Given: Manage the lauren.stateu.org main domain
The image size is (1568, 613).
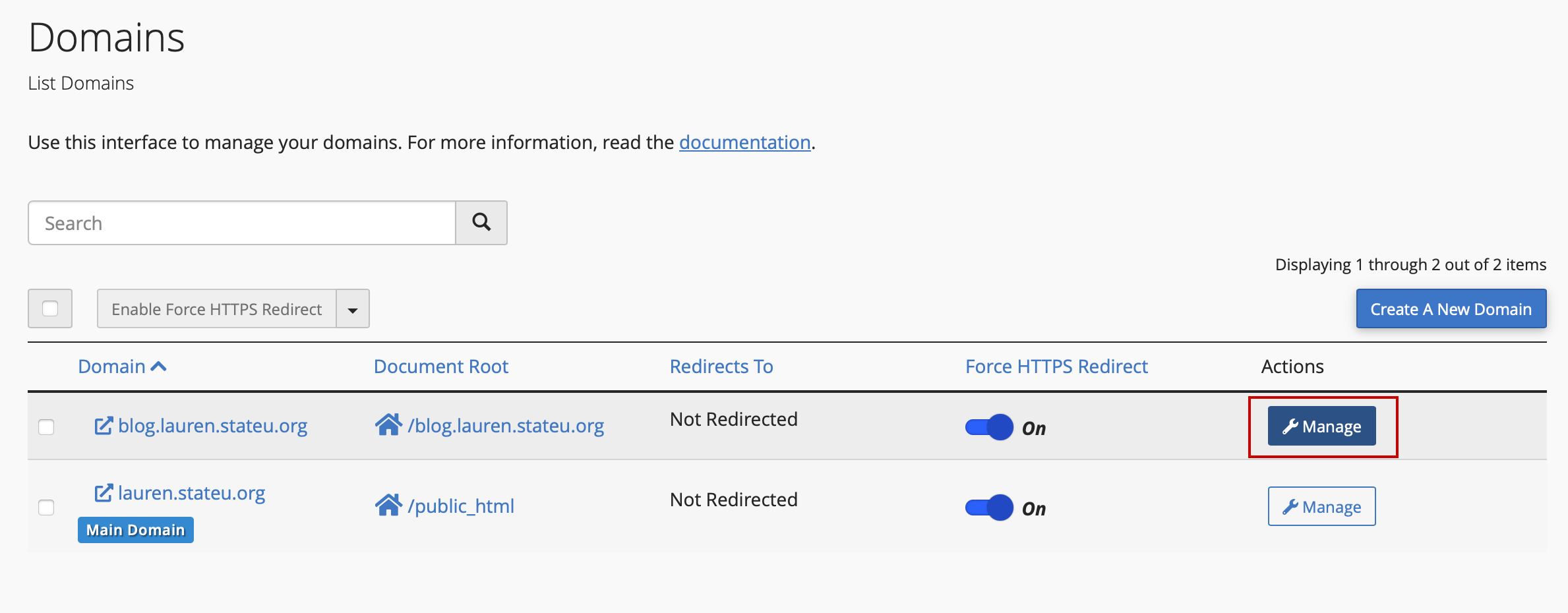Looking at the screenshot, I should pyautogui.click(x=1322, y=506).
